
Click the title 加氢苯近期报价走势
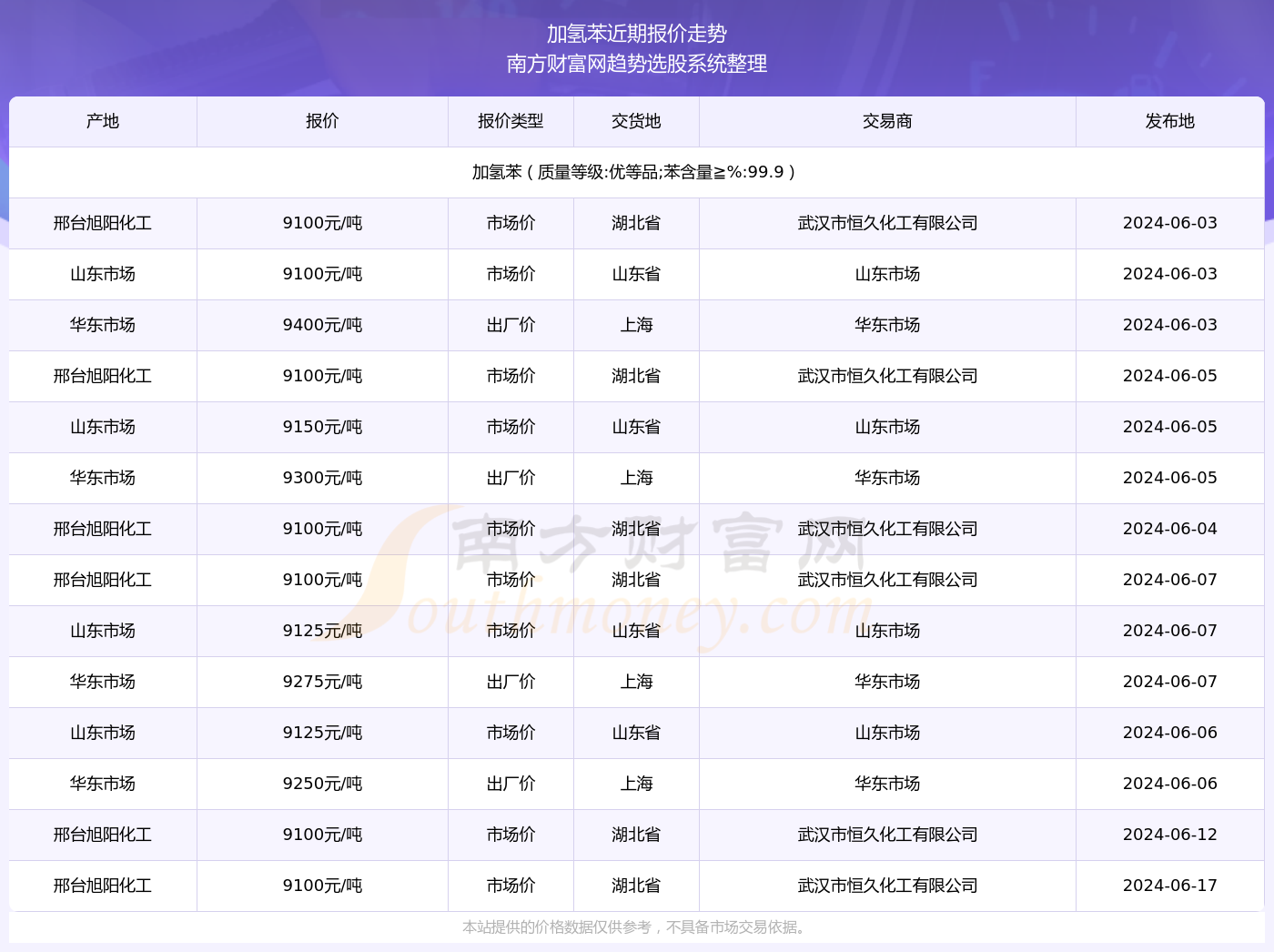coord(637,34)
